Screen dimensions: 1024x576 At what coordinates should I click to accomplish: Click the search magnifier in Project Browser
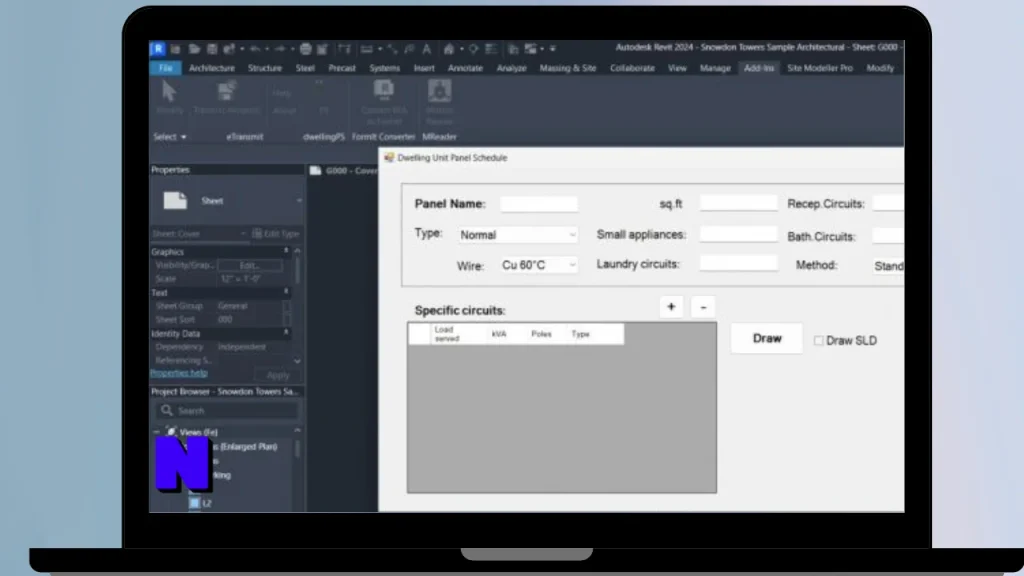[x=167, y=410]
